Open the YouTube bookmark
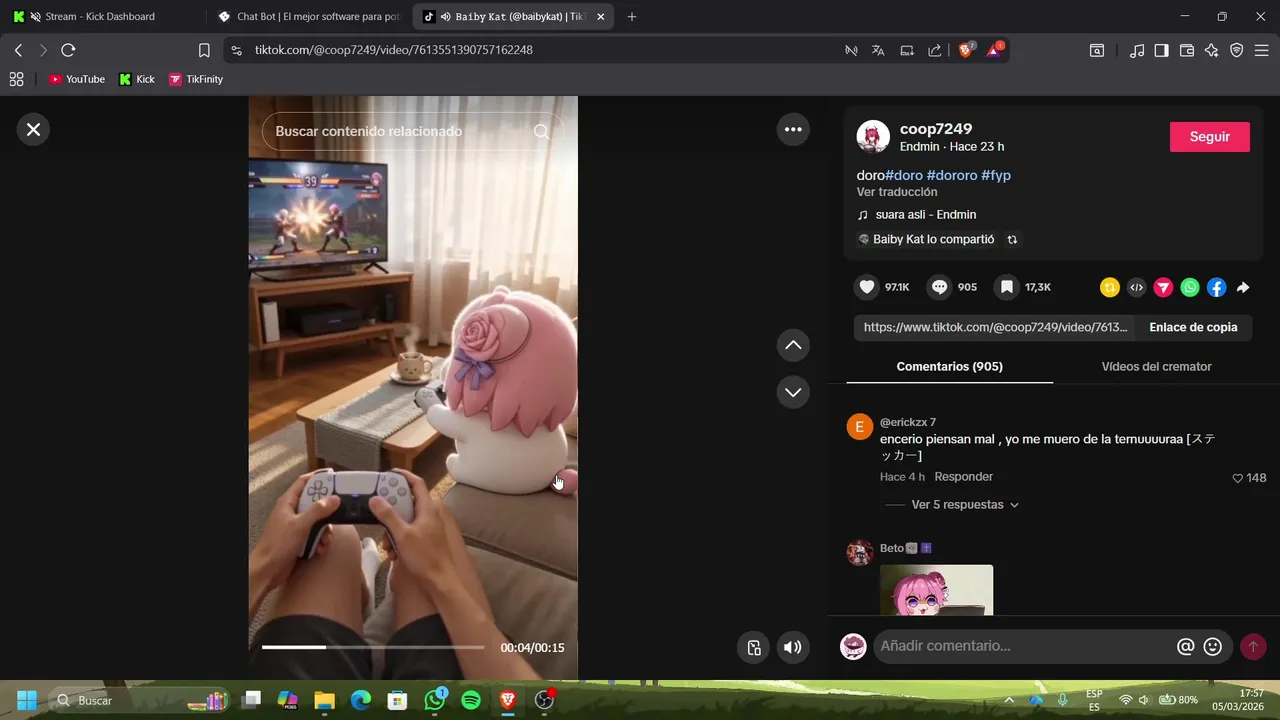Screen dimensions: 1280x720 [x=77, y=79]
